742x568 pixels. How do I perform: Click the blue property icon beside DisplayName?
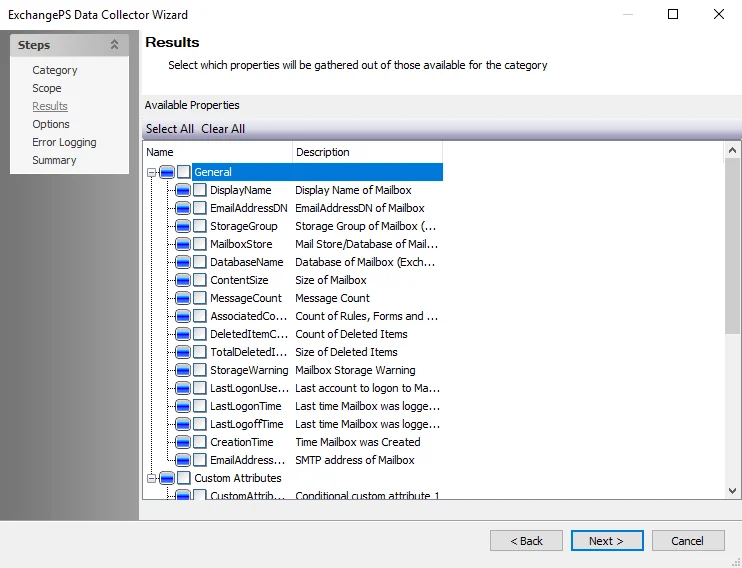pos(183,190)
